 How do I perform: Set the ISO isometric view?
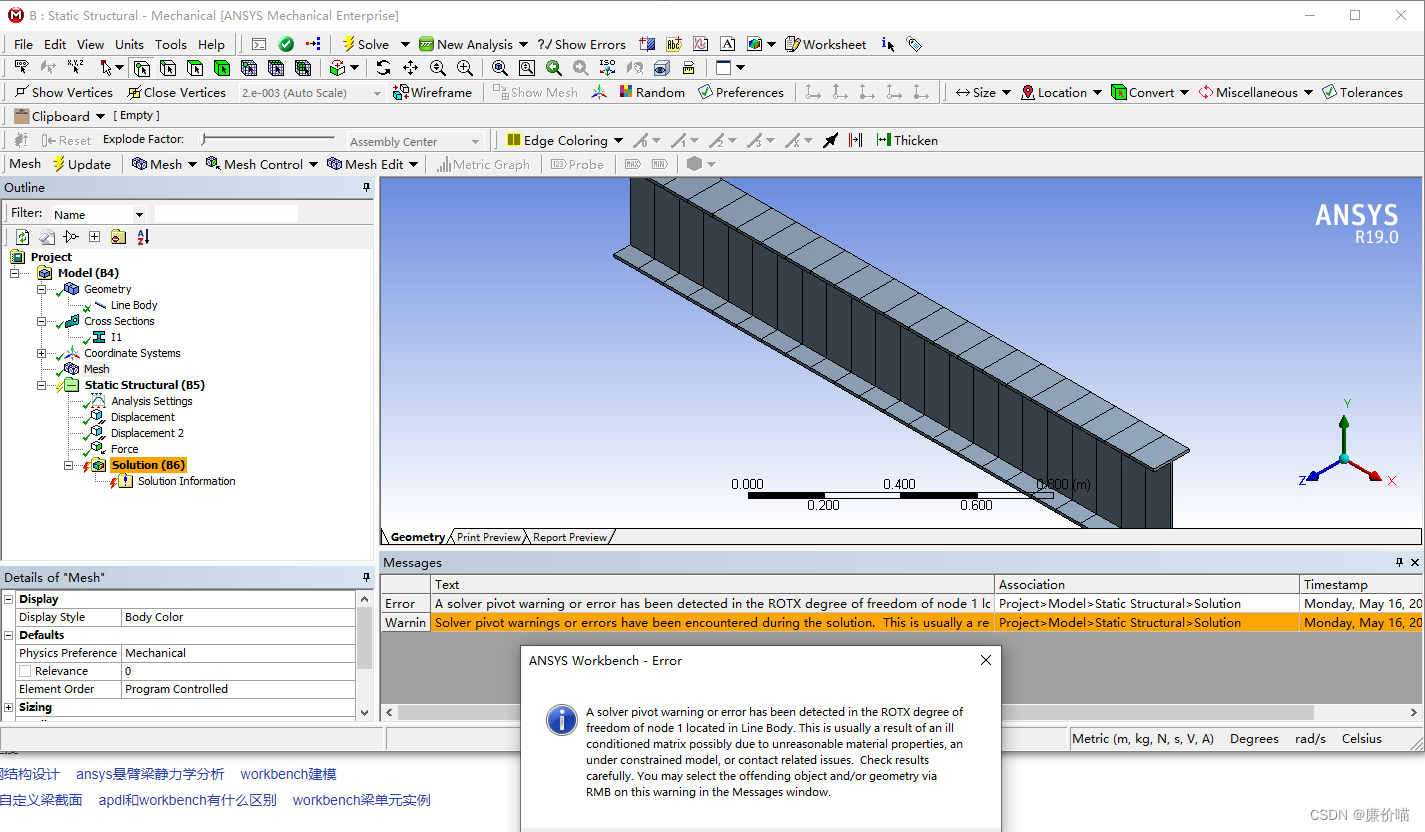(x=608, y=68)
